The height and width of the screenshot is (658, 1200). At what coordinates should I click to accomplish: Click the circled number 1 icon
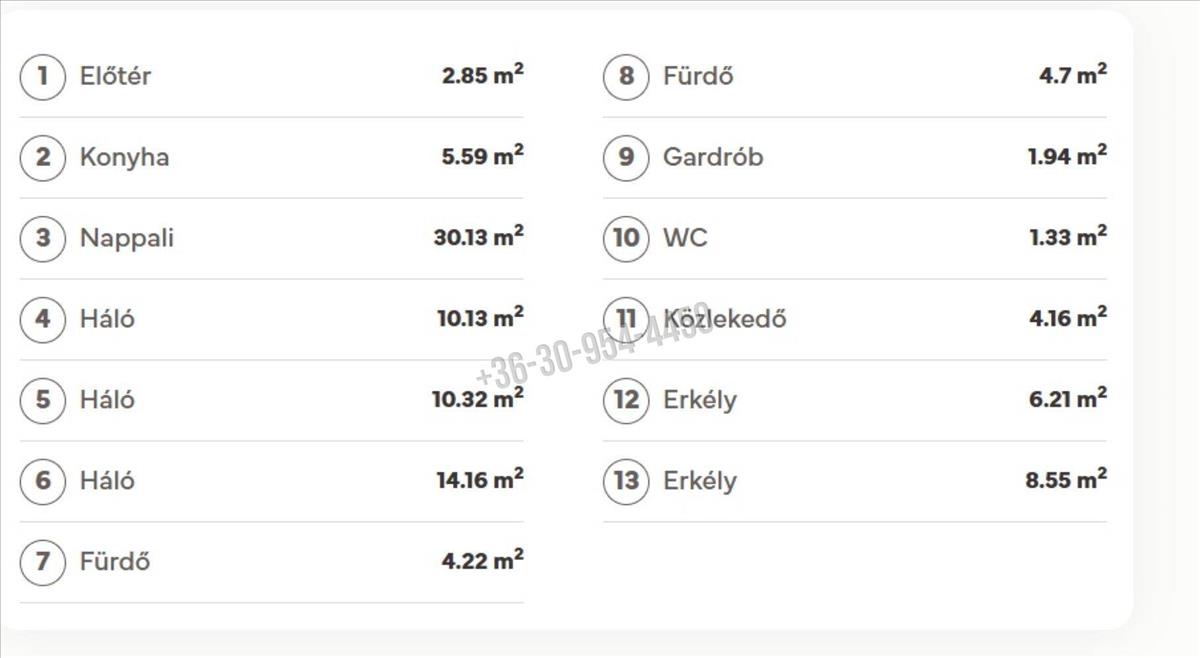pyautogui.click(x=42, y=76)
